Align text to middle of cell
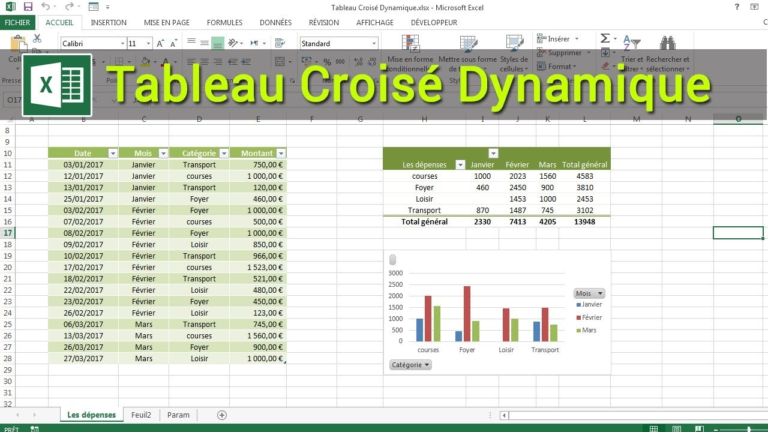Viewport: 768px width, 432px height. pyautogui.click(x=204, y=43)
